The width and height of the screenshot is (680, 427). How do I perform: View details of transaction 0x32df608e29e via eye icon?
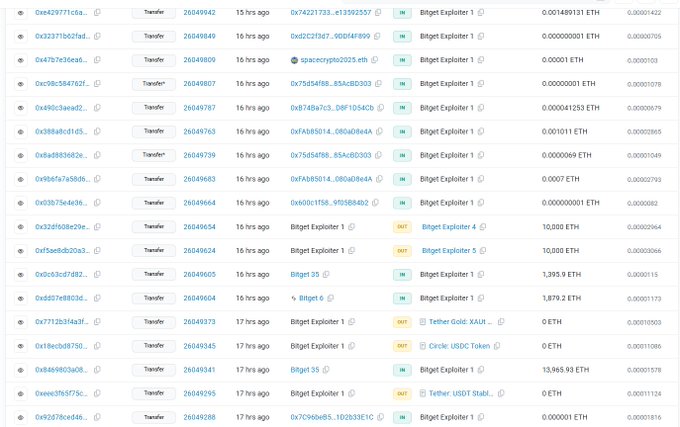click(20, 227)
